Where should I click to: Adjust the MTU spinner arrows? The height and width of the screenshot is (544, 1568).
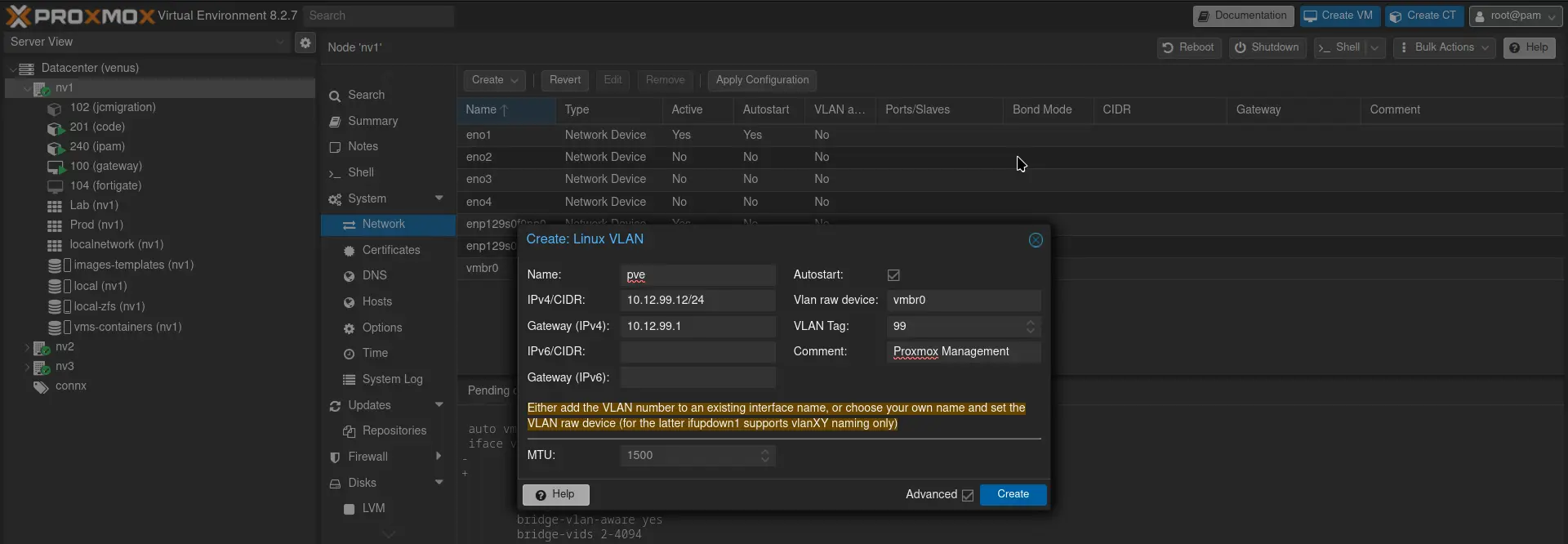(x=765, y=456)
